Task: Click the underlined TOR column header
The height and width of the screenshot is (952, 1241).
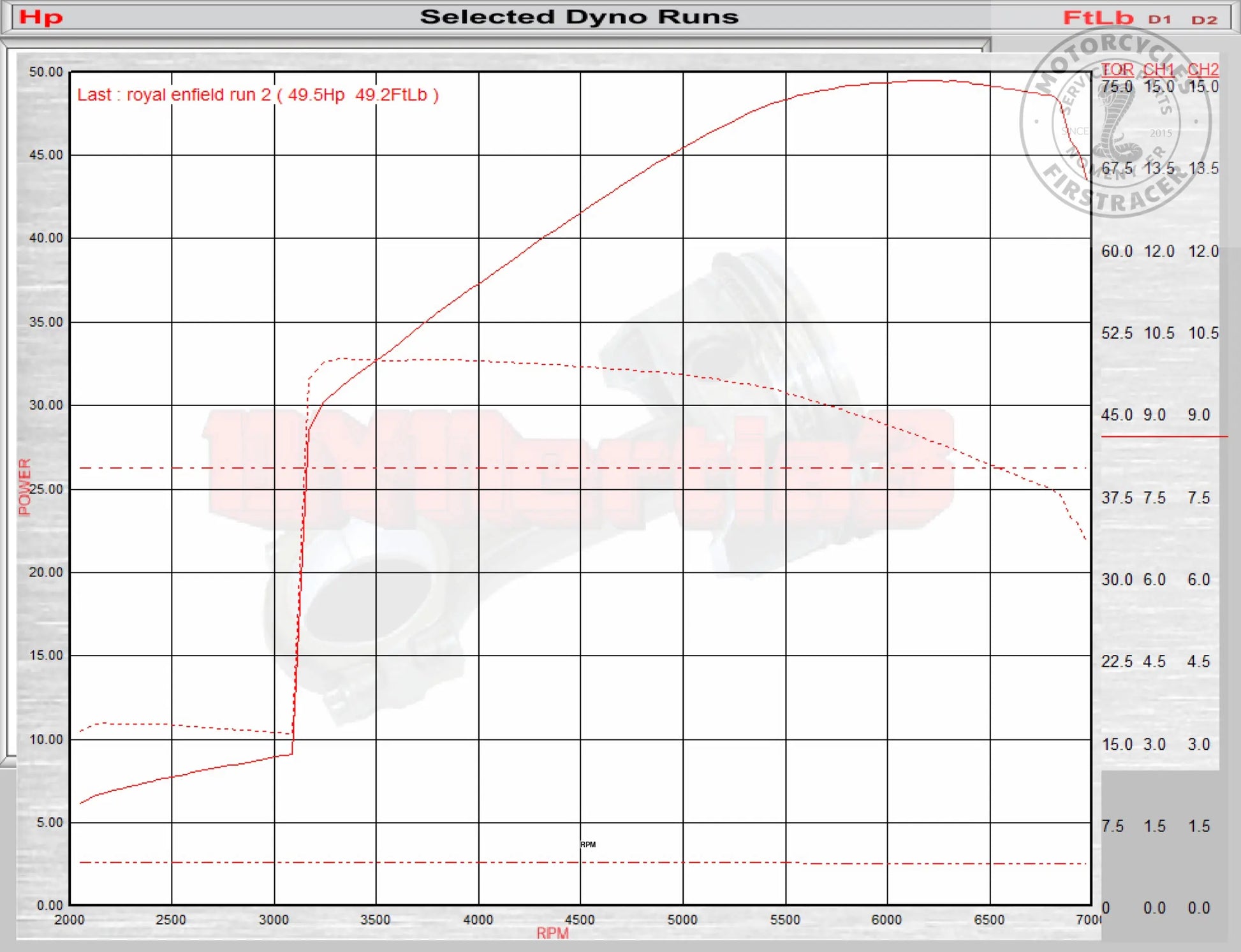Action: click(x=1117, y=70)
